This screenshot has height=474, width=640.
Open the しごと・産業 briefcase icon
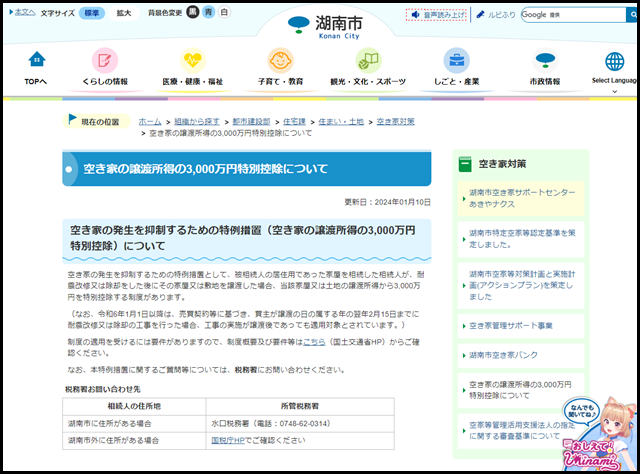(x=456, y=60)
